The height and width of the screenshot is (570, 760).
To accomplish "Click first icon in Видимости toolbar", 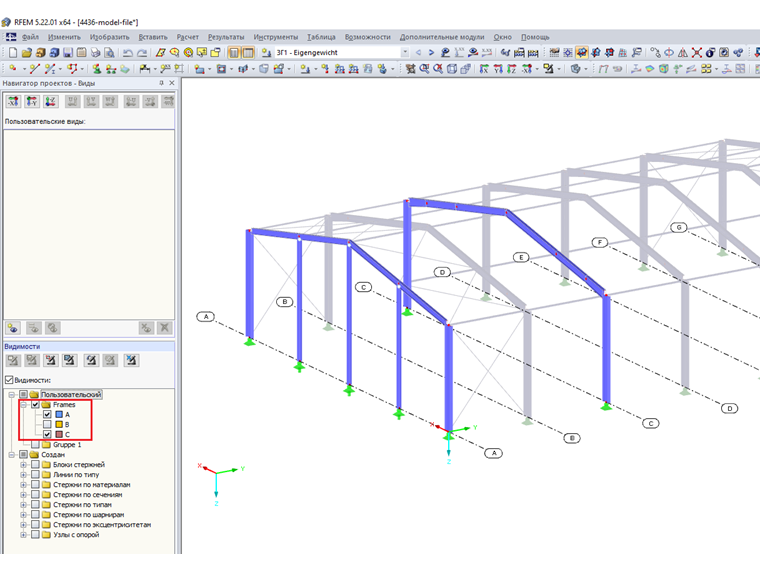I will coord(13,360).
